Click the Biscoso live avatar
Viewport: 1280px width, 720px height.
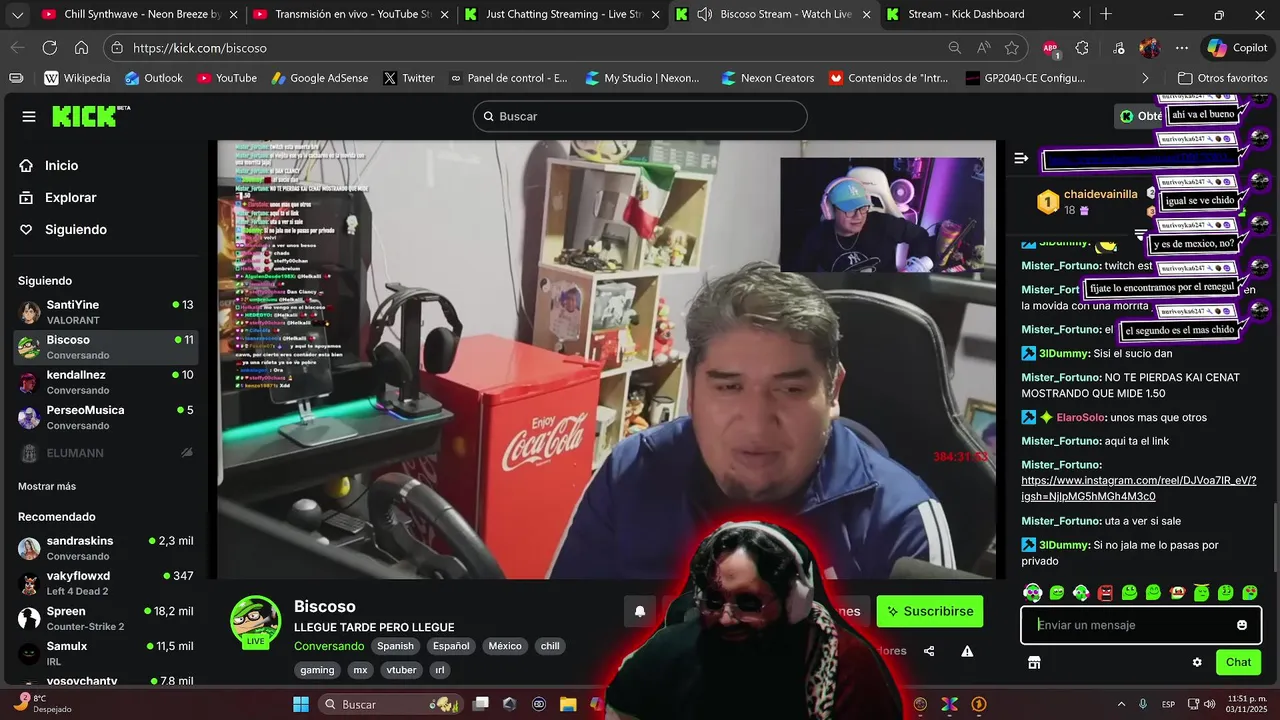(256, 621)
